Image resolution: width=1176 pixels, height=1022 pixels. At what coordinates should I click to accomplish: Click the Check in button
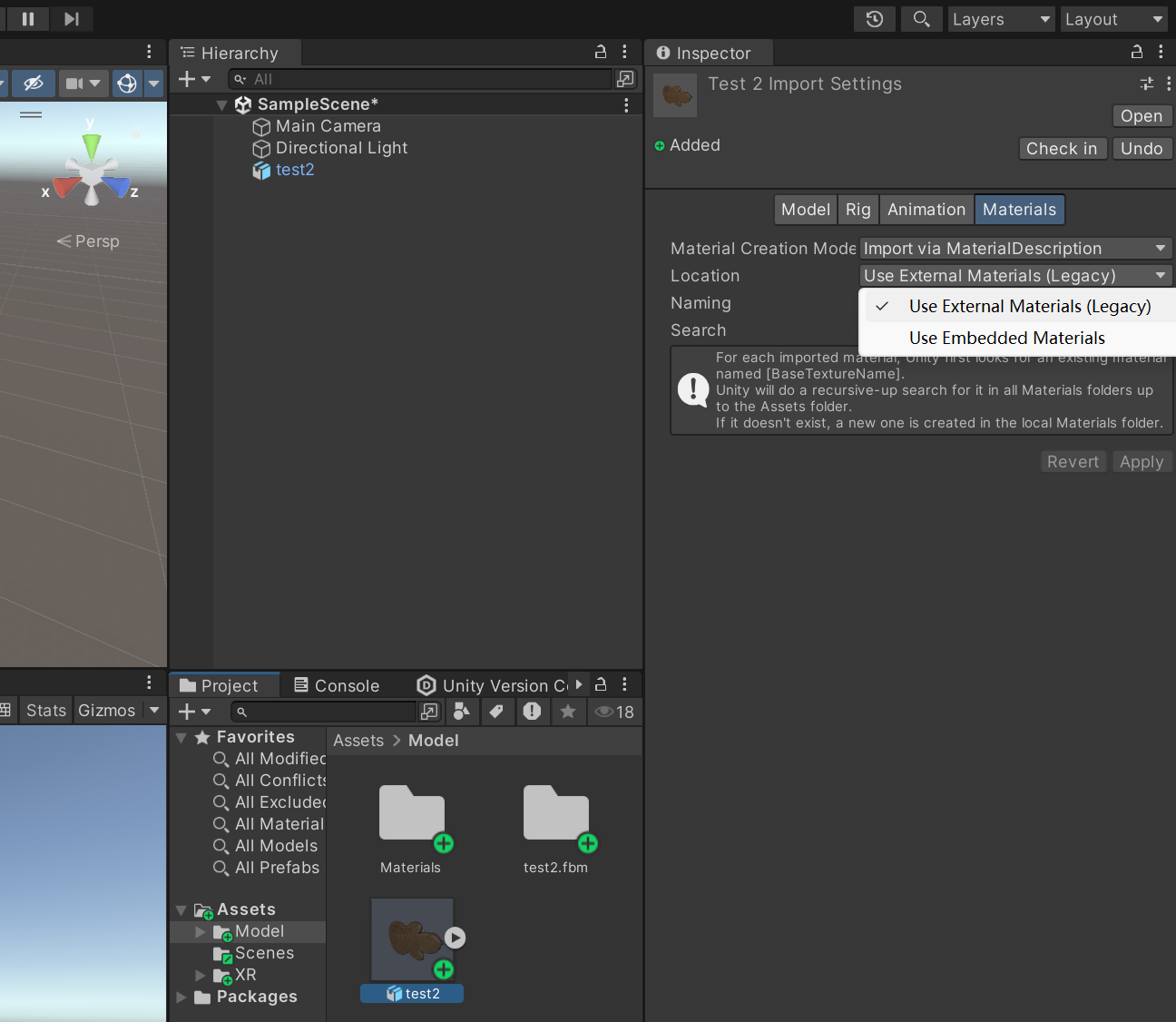pyautogui.click(x=1062, y=149)
